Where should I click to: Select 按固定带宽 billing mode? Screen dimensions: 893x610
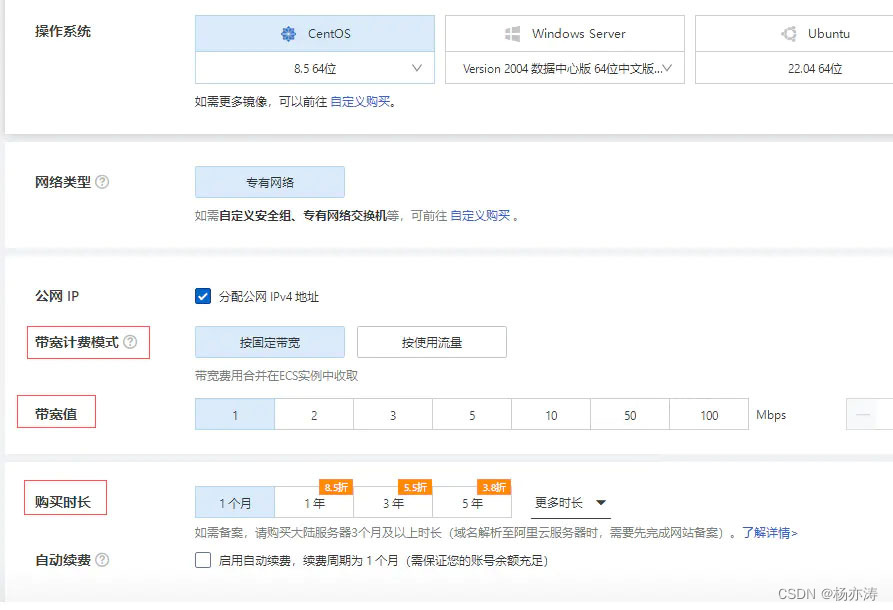pos(270,342)
